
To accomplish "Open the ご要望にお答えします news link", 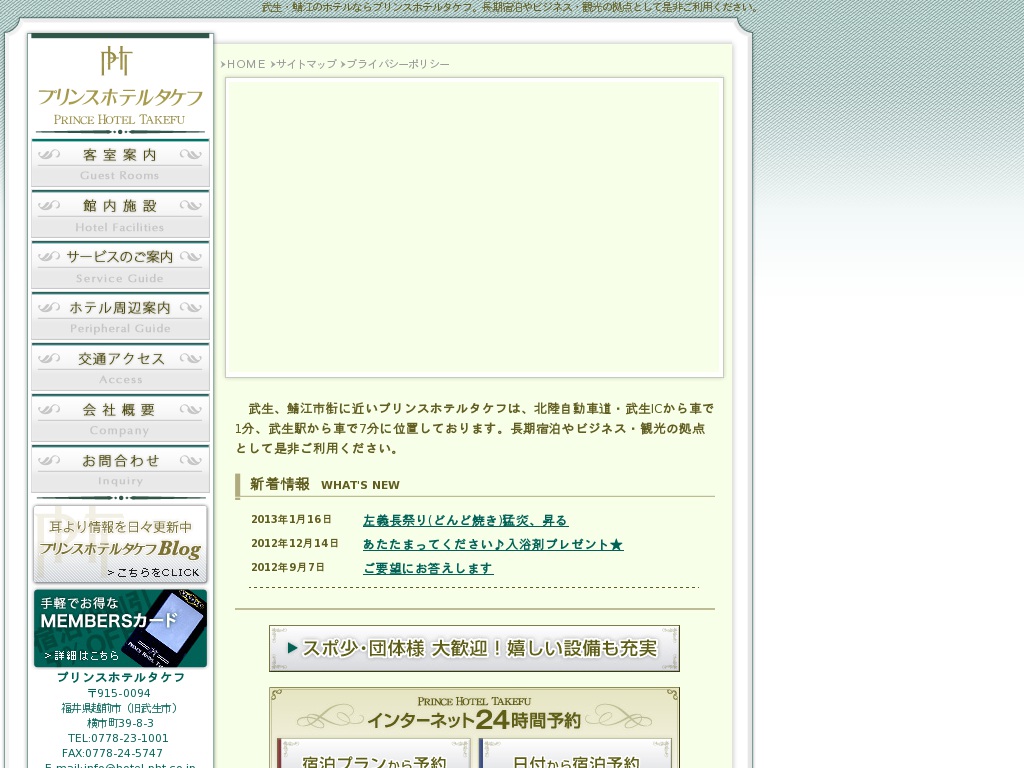I will pyautogui.click(x=428, y=568).
